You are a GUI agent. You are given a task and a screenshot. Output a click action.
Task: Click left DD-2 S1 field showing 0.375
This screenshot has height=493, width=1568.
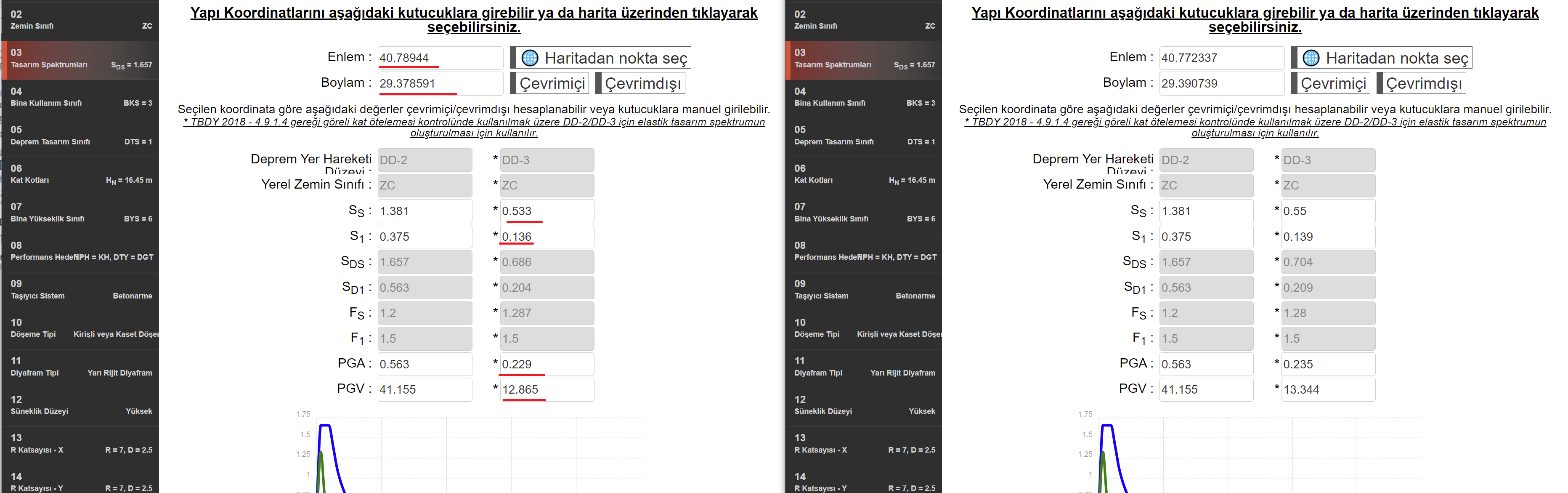[x=425, y=237]
